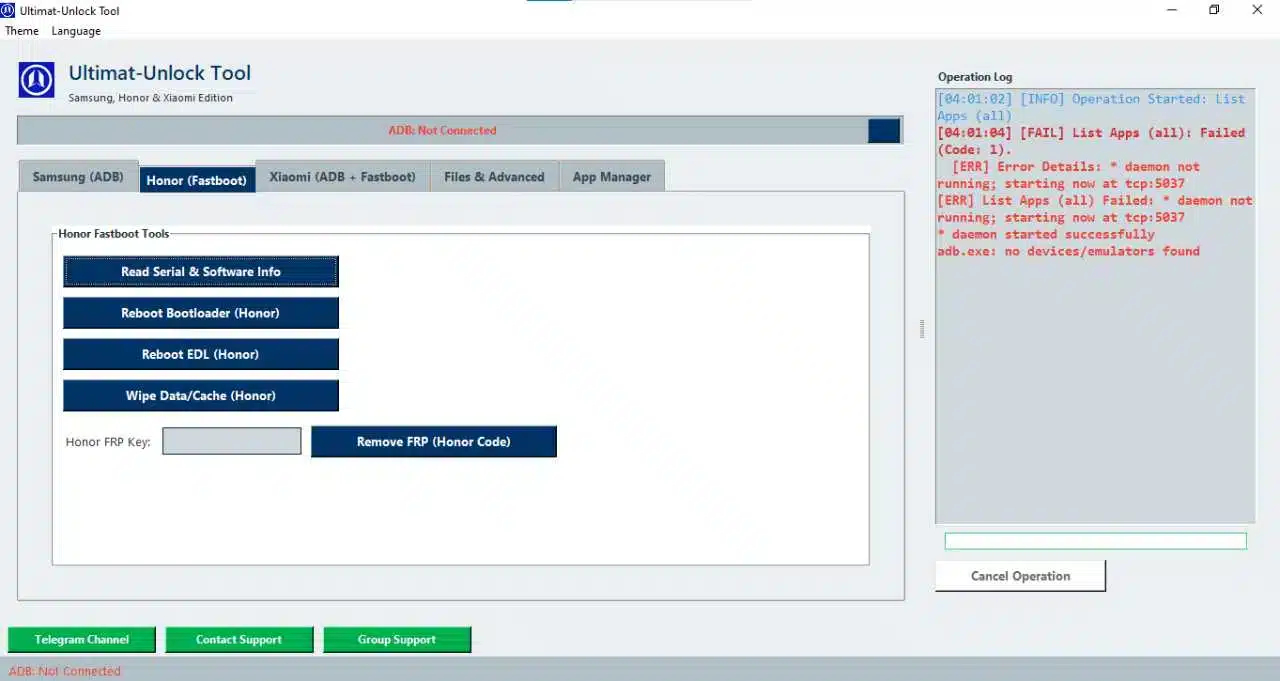Screen dimensions: 1280x681
Task: Open the Files & Advanced tab
Action: pos(494,177)
